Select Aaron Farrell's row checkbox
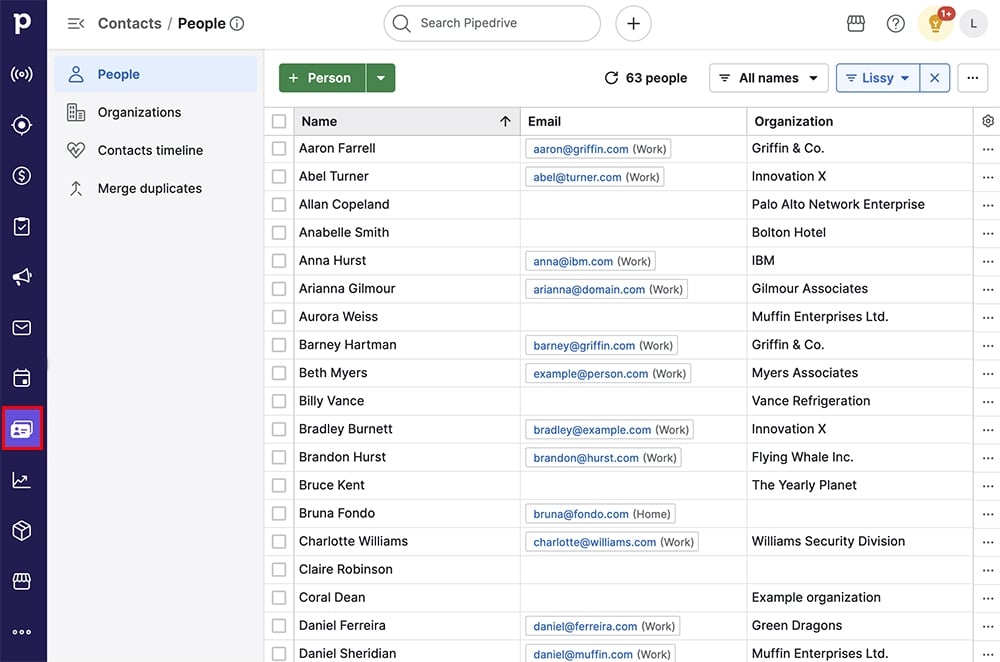This screenshot has width=1000, height=662. (x=278, y=148)
